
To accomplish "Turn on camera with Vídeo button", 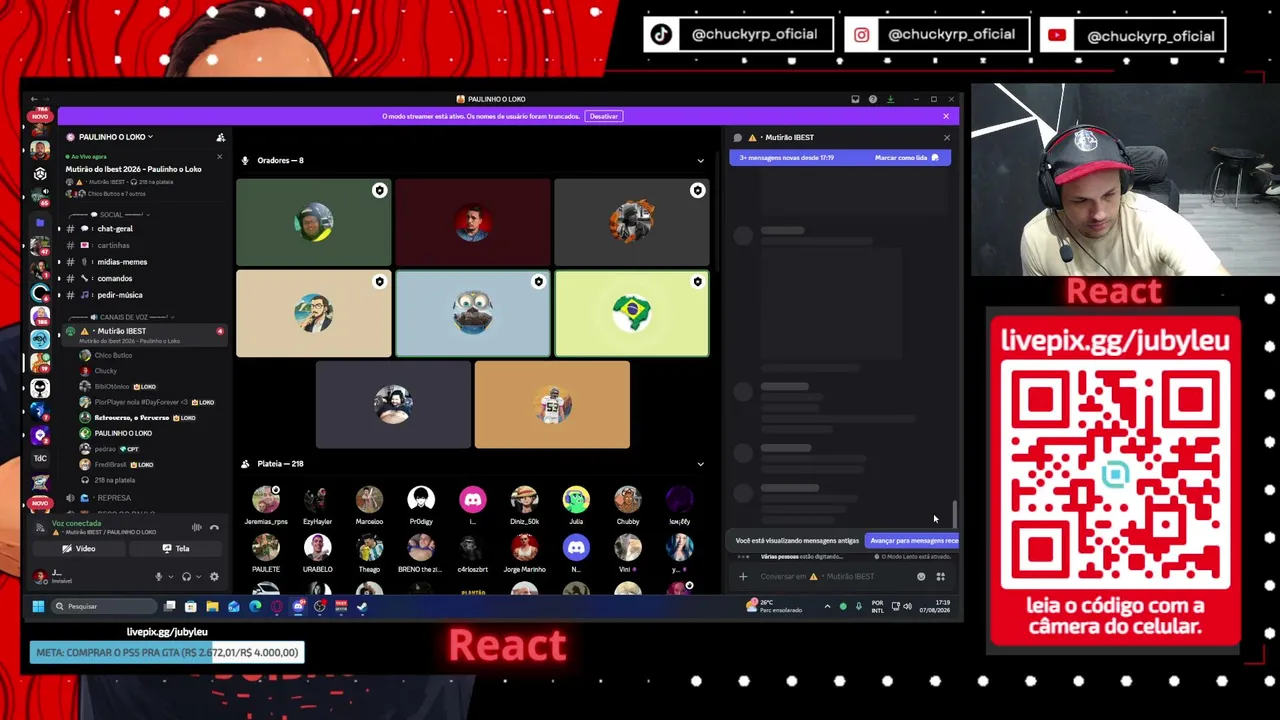I will click(x=79, y=548).
